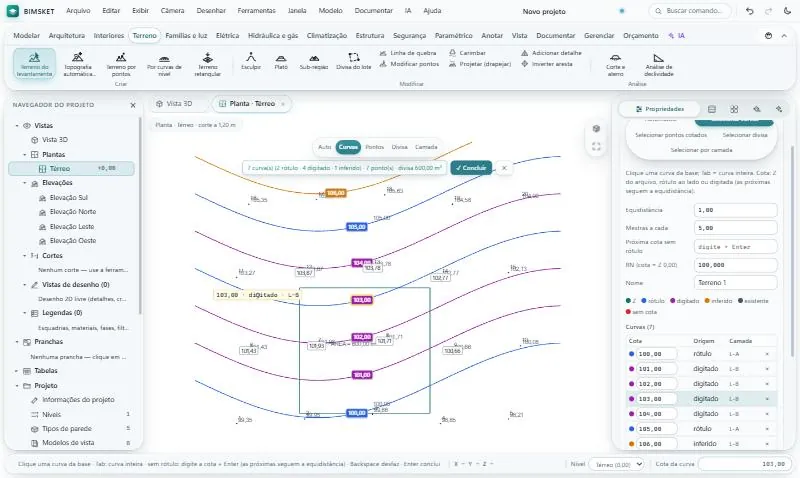Viewport: 800px width, 478px height.
Task: Choose Adicionar detalhe in the ribbon
Action: tap(551, 53)
